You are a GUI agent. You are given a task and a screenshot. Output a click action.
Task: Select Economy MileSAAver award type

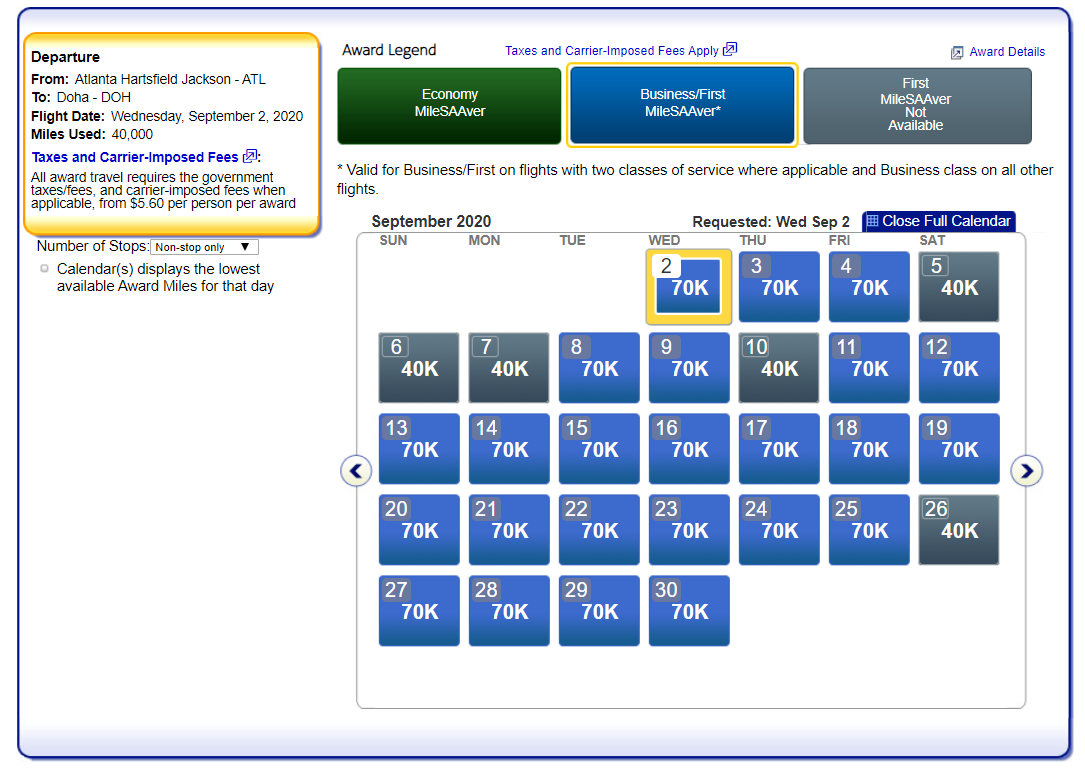450,106
